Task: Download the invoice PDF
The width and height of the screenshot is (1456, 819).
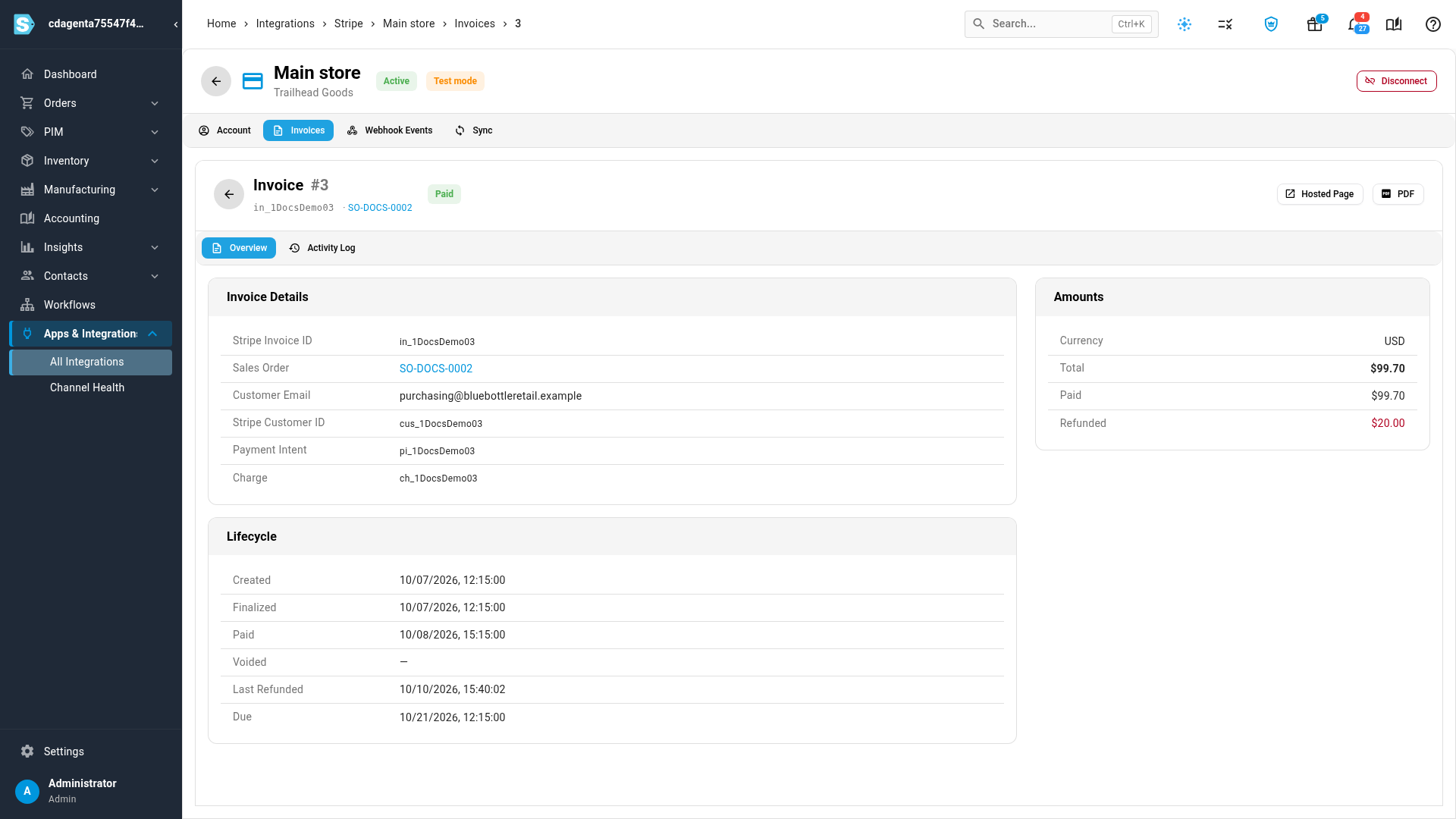Action: click(1398, 194)
